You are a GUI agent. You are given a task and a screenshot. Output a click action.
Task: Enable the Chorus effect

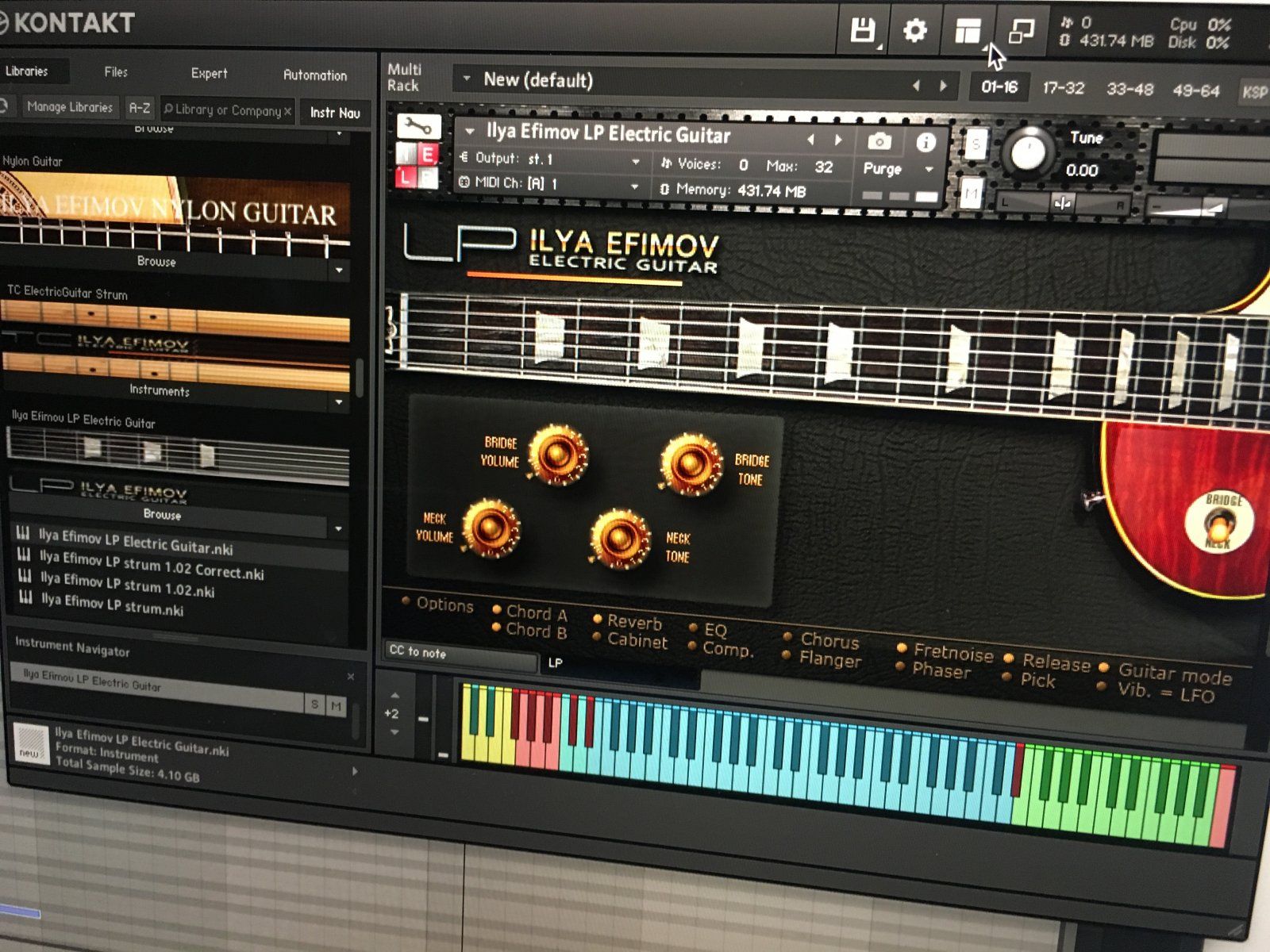(822, 639)
